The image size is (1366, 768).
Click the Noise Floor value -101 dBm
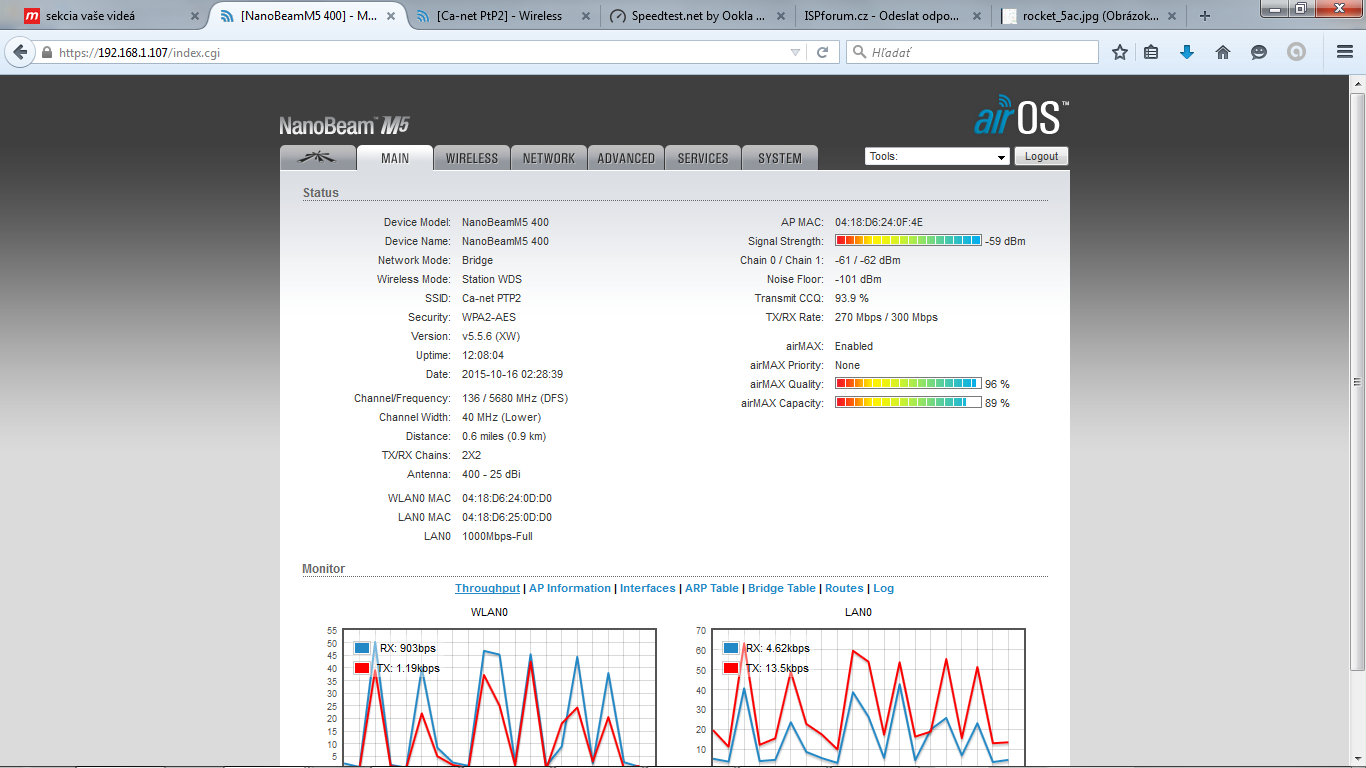[858, 279]
